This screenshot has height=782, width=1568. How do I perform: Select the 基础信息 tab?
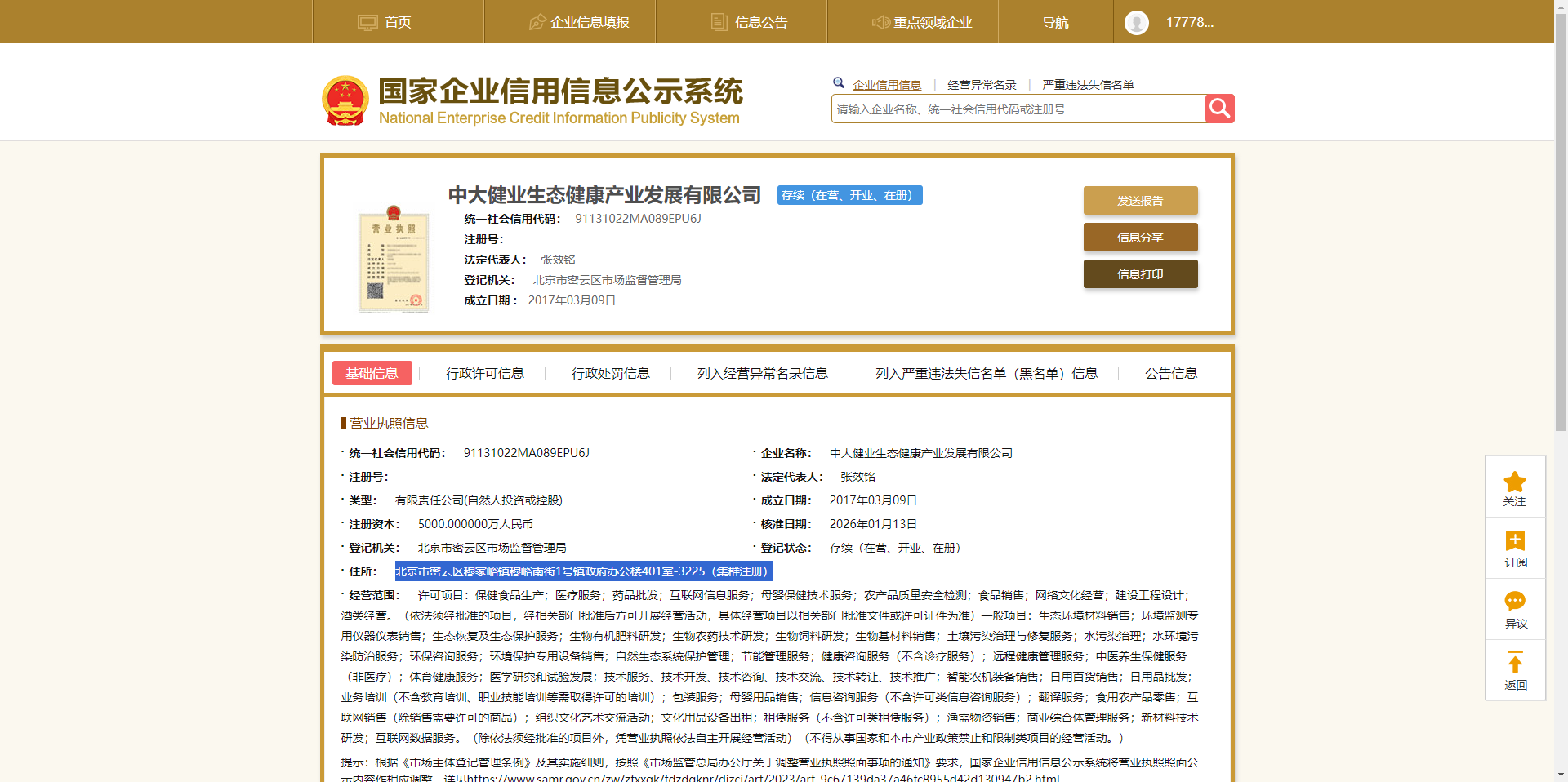click(372, 373)
